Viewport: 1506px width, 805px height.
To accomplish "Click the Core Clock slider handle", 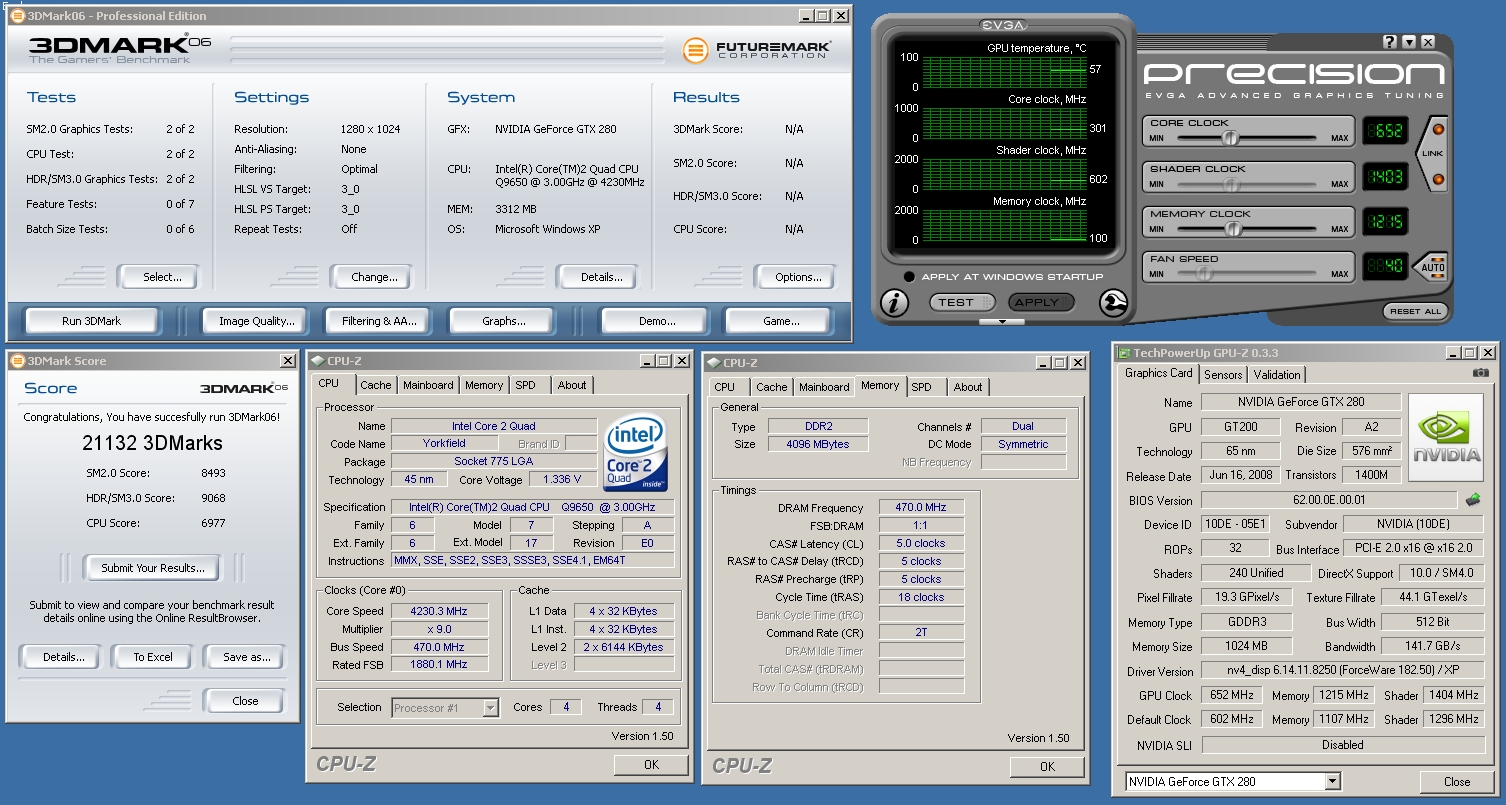I will coord(1232,139).
